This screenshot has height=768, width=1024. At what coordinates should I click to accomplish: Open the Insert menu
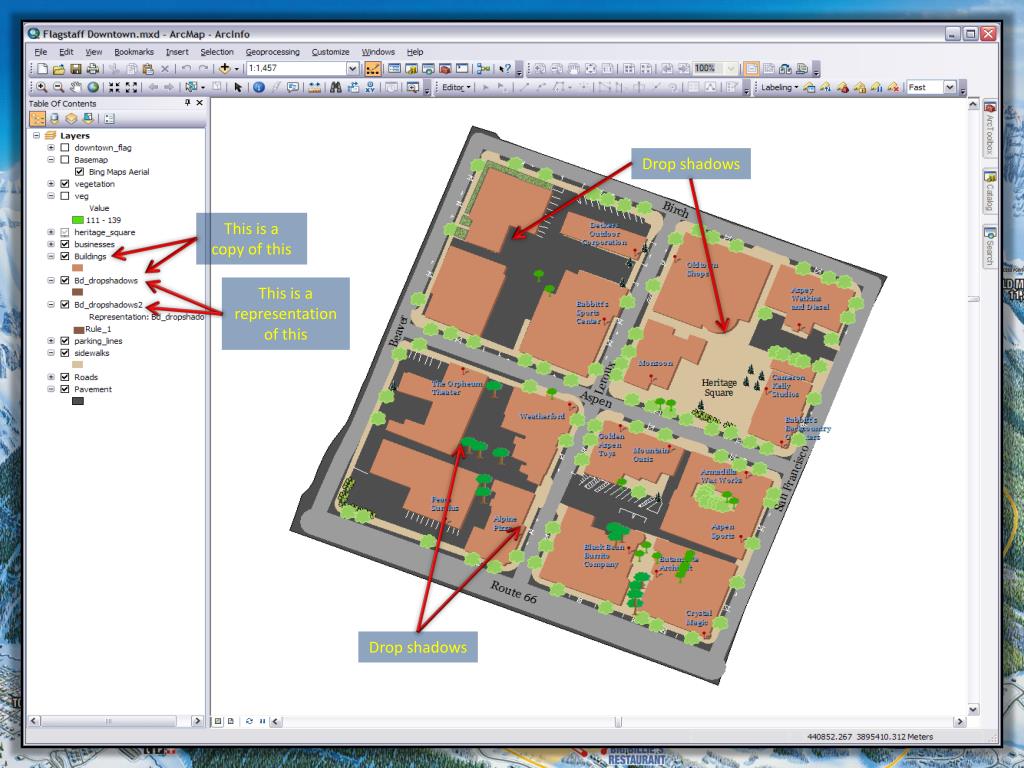(x=177, y=52)
